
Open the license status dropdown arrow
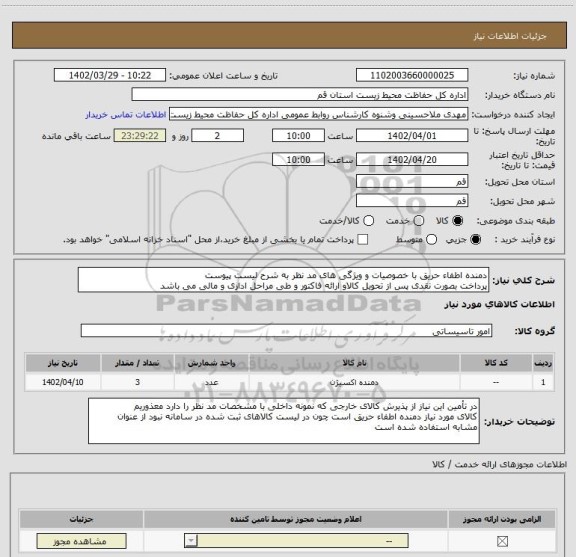[x=191, y=541]
